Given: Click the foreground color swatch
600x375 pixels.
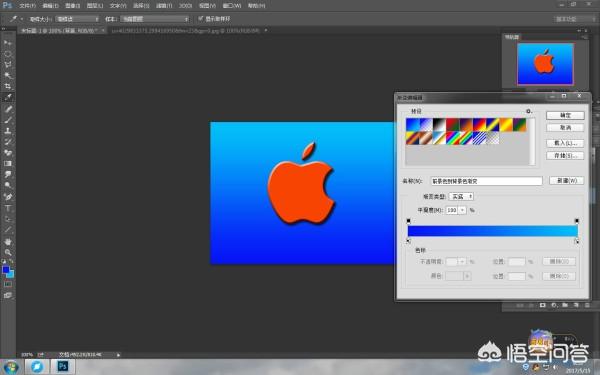Looking at the screenshot, I should [x=5, y=270].
